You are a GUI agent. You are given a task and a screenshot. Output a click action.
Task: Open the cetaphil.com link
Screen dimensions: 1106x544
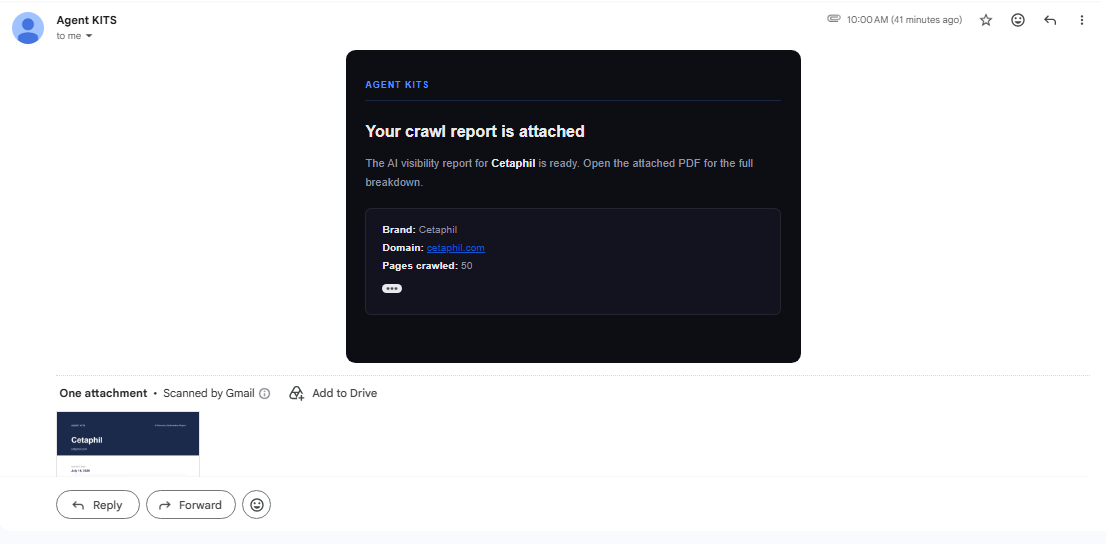pyautogui.click(x=456, y=248)
